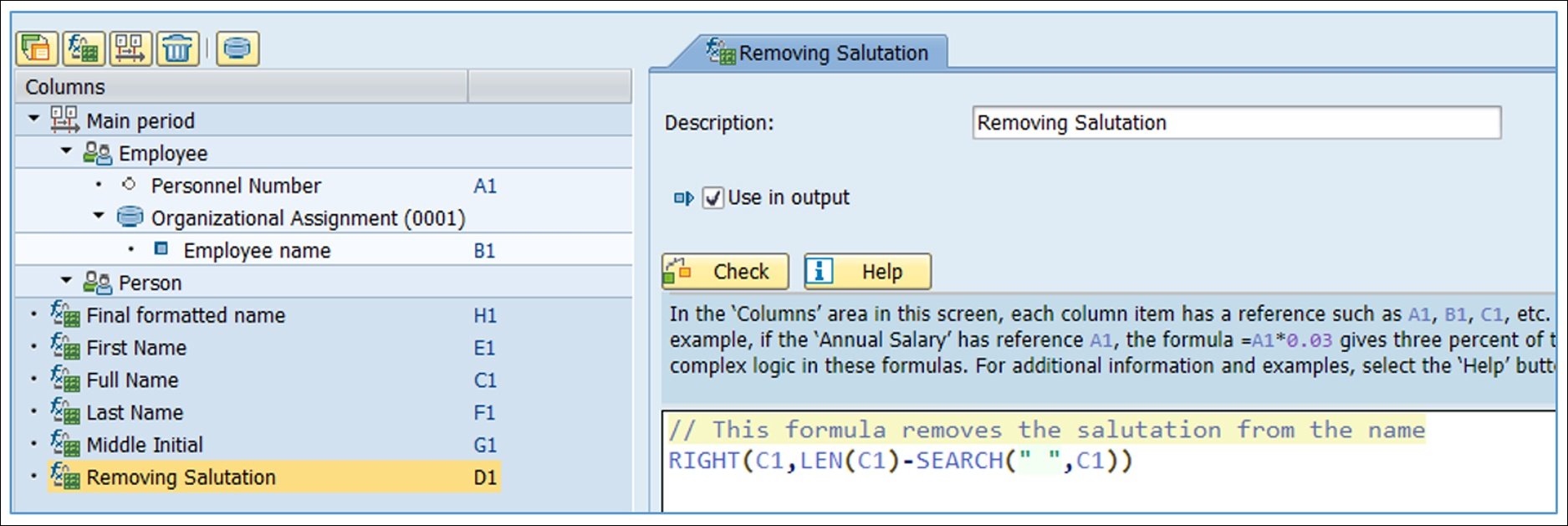Click inside the Description text field

[x=1233, y=121]
